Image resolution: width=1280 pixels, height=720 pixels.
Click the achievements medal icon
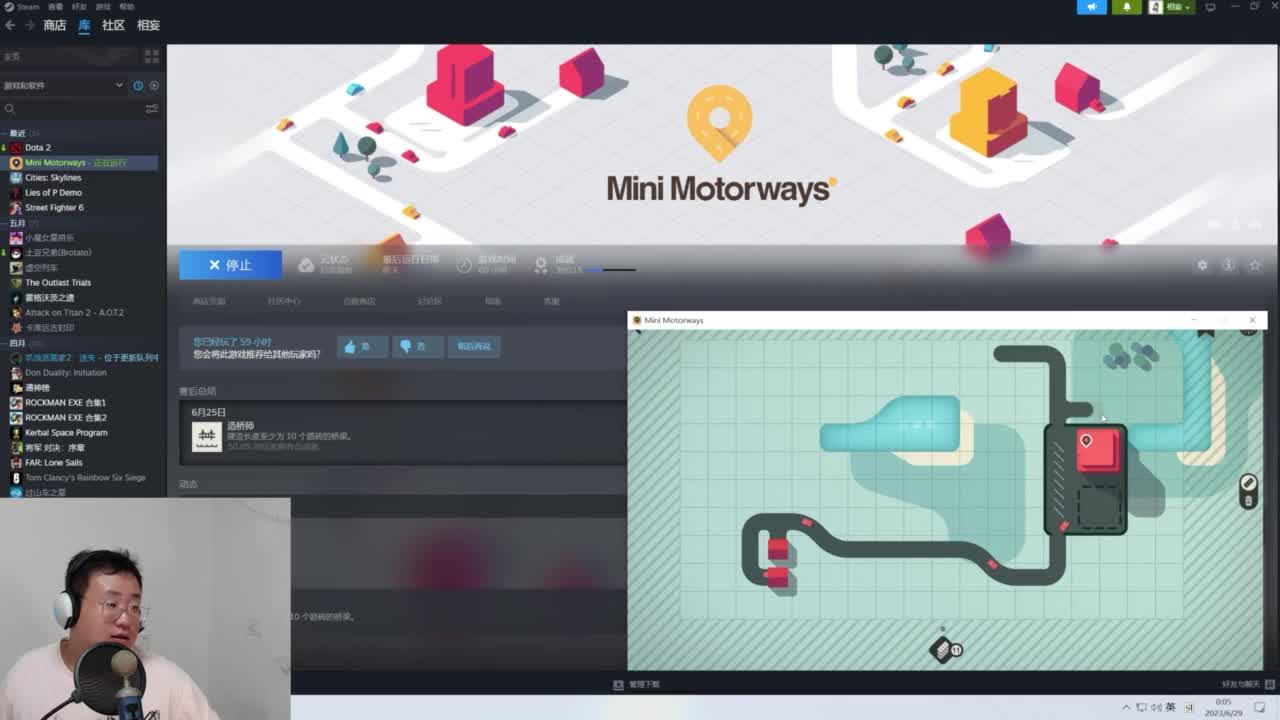pyautogui.click(x=541, y=265)
